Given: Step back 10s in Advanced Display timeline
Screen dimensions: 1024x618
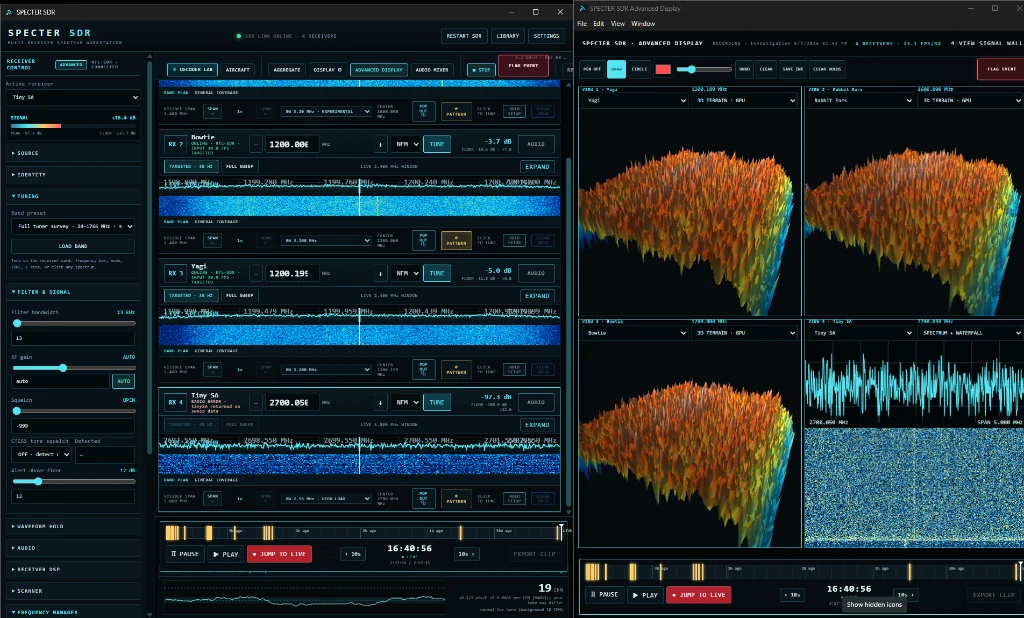Looking at the screenshot, I should tap(792, 595).
